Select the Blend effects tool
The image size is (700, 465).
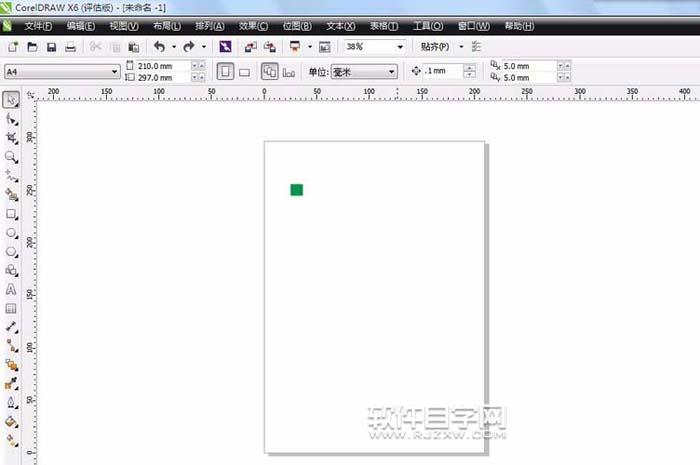12,365
